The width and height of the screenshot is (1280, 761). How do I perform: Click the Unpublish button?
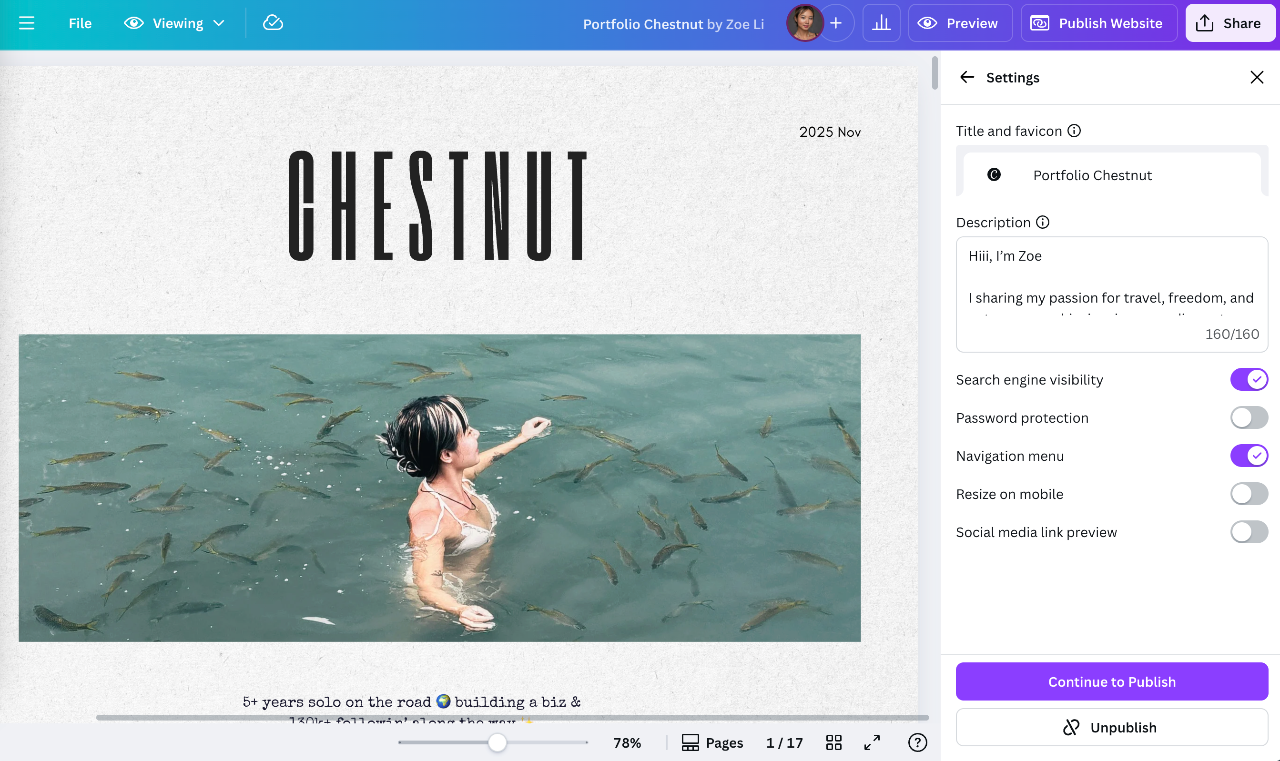tap(1112, 728)
